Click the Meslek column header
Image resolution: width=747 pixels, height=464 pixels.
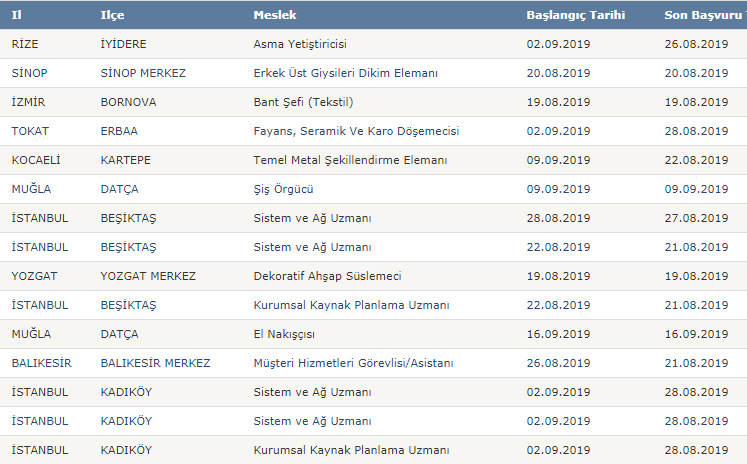point(274,15)
